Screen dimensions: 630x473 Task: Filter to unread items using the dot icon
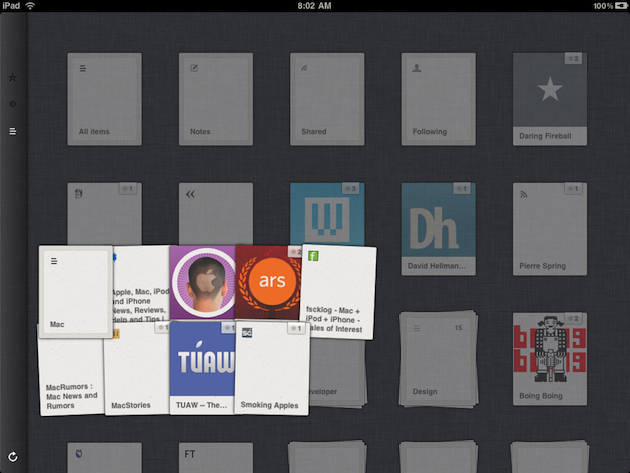point(13,104)
